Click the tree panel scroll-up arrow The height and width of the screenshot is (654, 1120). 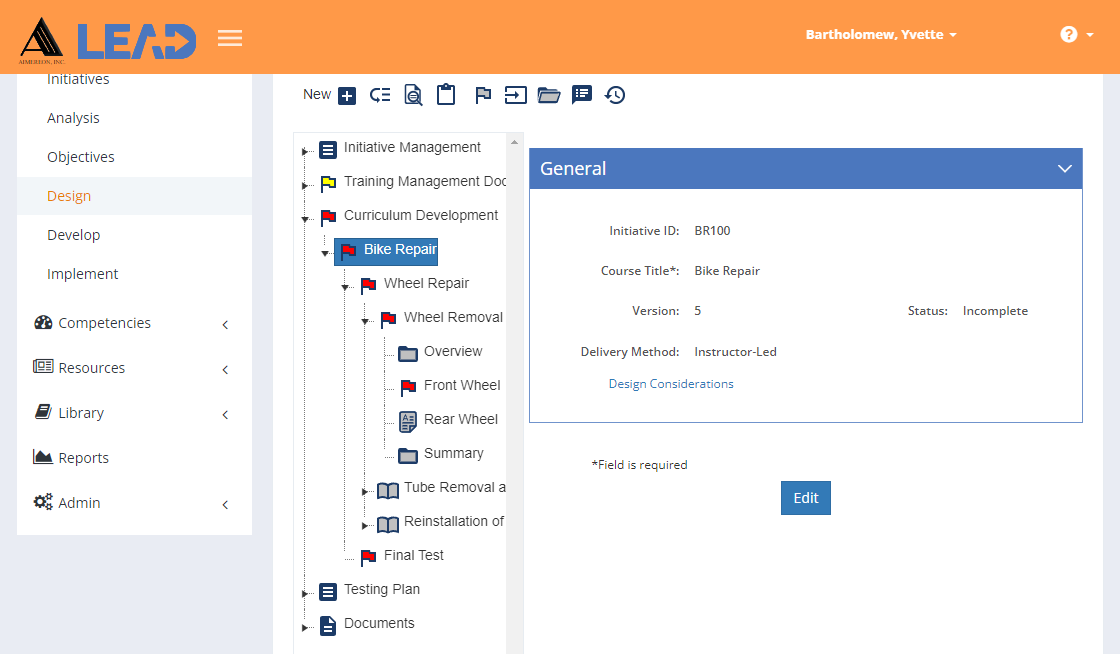pyautogui.click(x=514, y=142)
